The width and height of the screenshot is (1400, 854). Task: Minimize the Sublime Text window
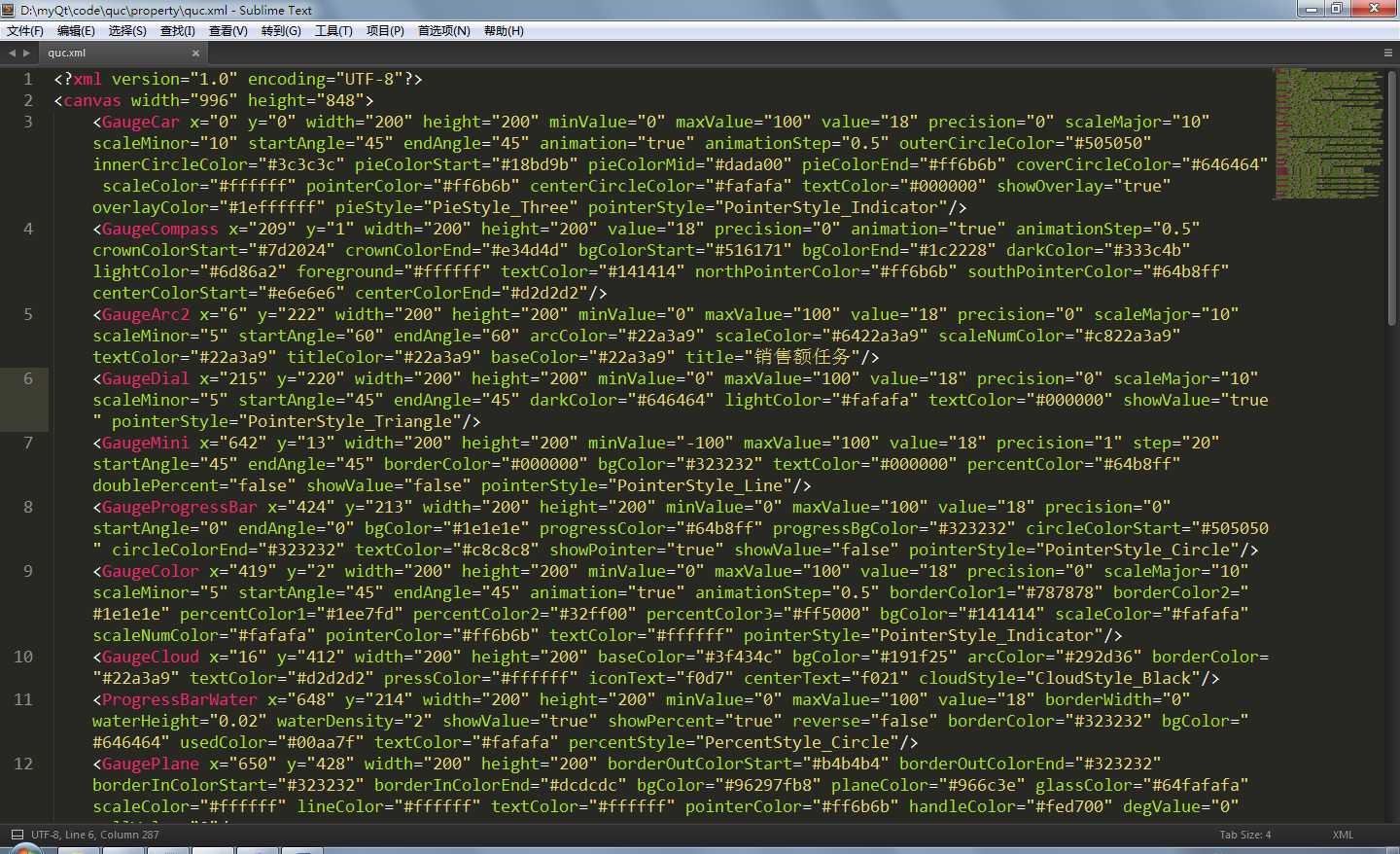[x=1312, y=9]
